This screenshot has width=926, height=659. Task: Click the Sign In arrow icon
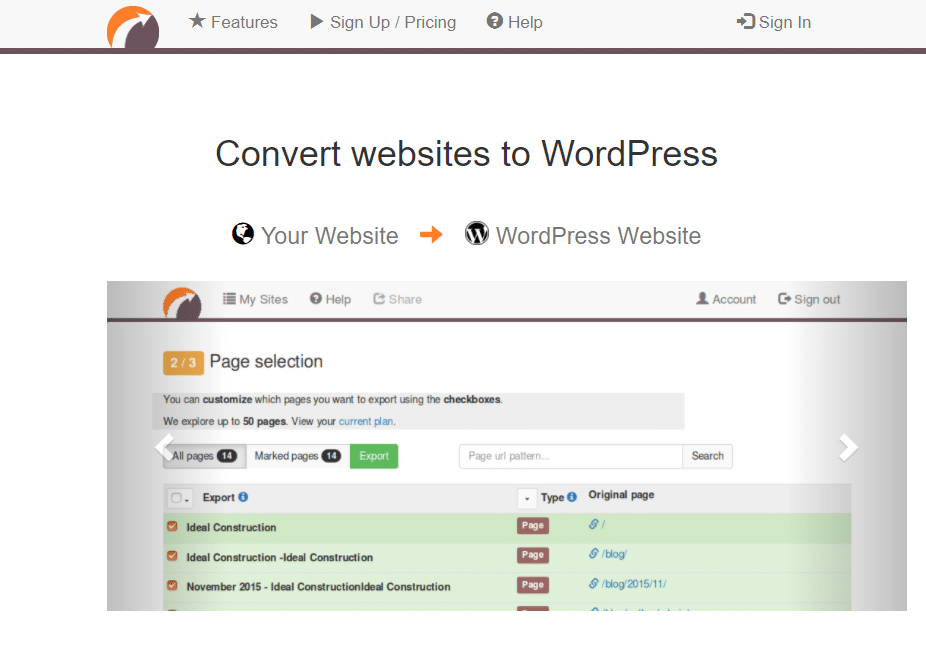[x=744, y=21]
